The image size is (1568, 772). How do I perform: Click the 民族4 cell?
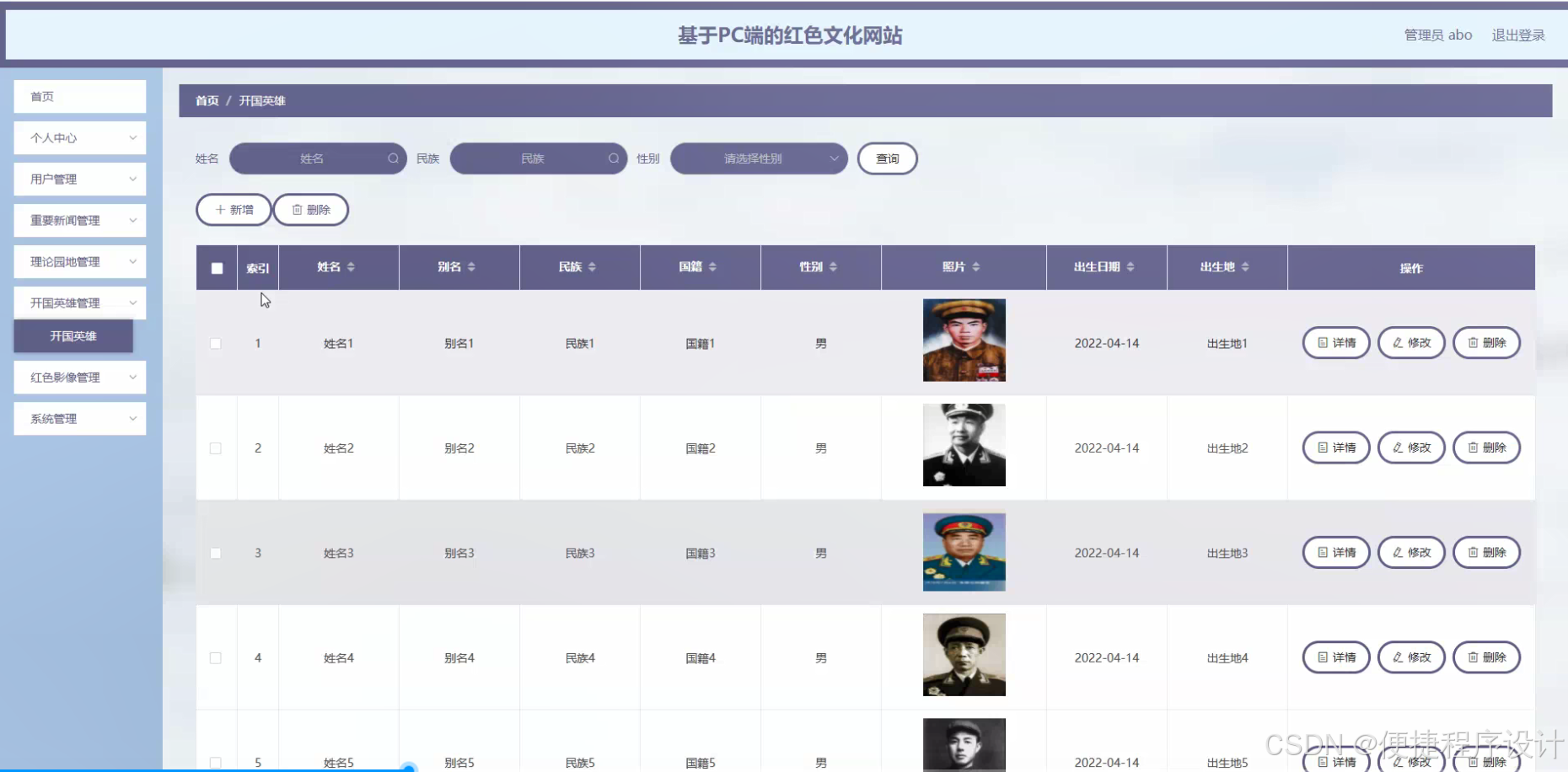click(x=580, y=658)
